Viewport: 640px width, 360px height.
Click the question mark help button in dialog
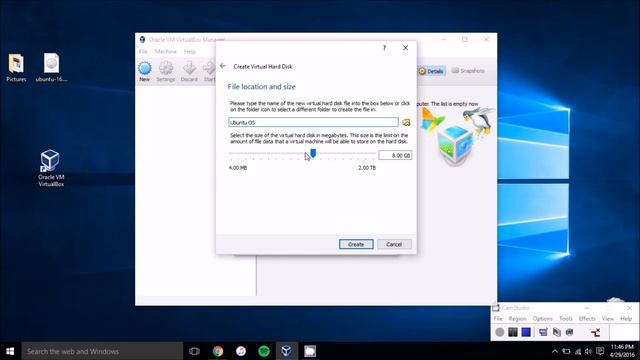coord(384,48)
